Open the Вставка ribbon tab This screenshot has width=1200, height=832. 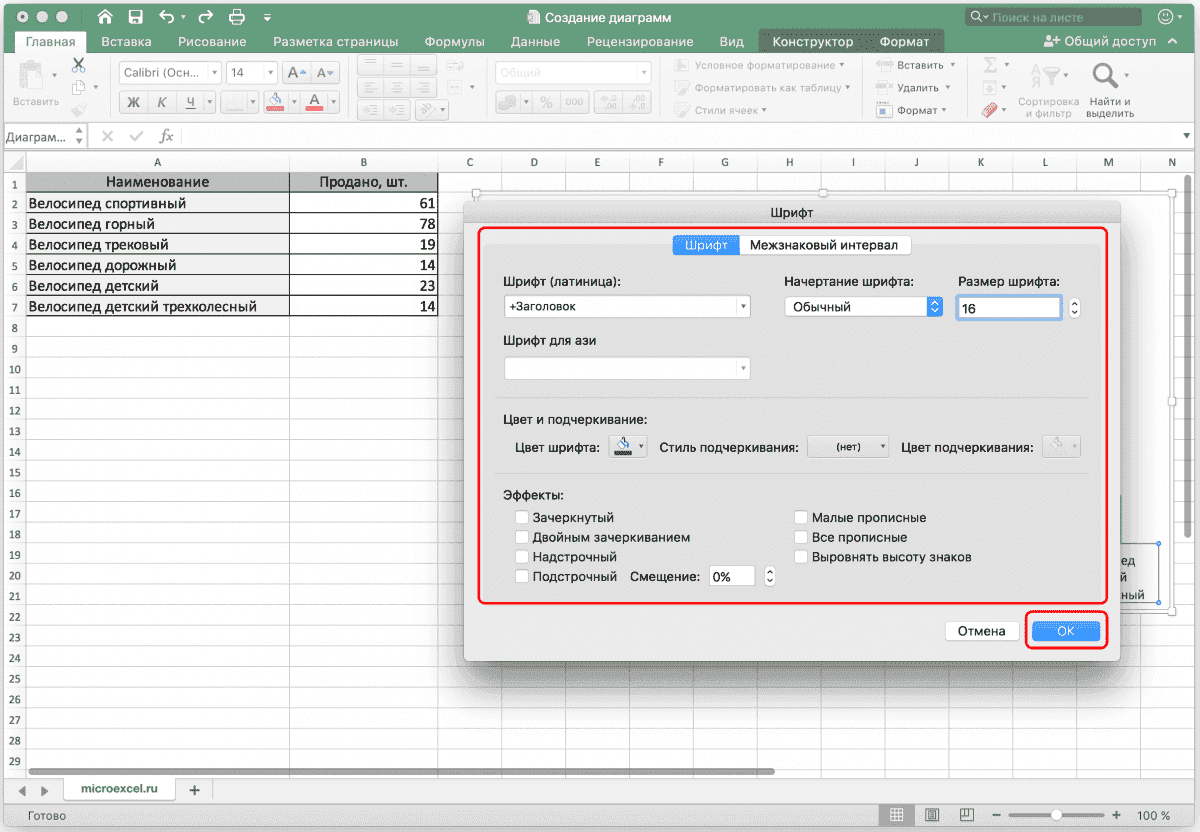point(126,42)
